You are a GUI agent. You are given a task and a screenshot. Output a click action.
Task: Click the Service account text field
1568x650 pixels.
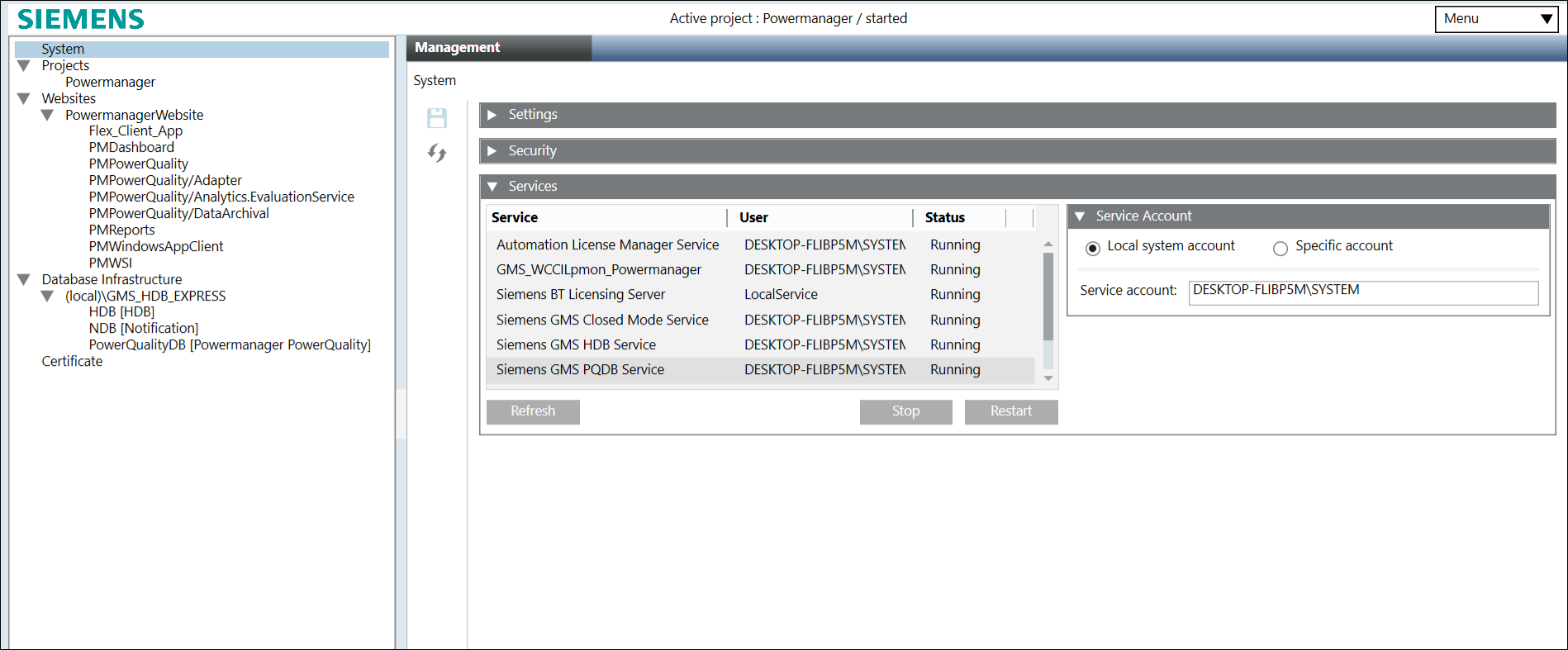pos(1363,292)
